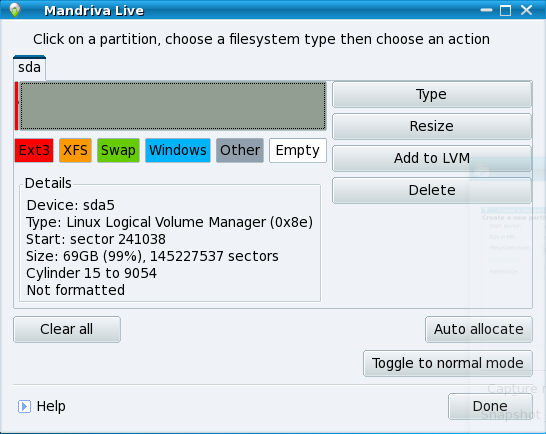546x434 pixels.
Task: Click the Linux Logical Volume Manager type line
Action: point(170,222)
